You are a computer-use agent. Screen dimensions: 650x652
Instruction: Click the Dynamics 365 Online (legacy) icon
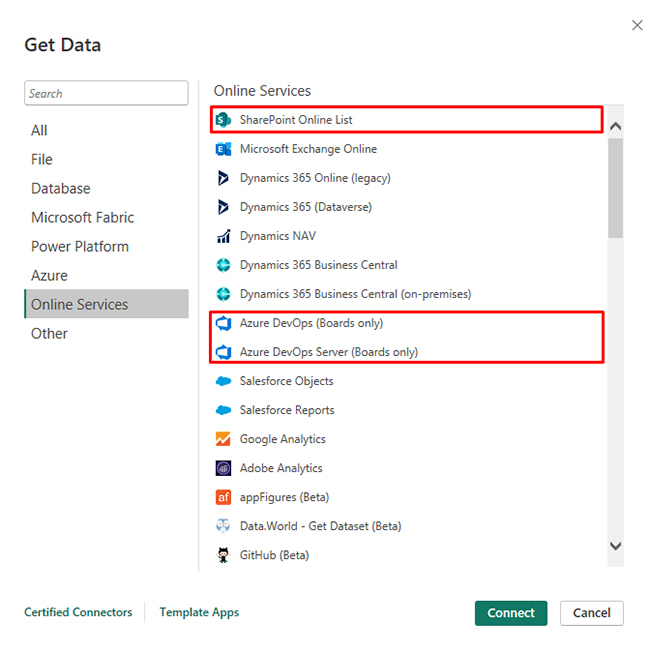(223, 178)
